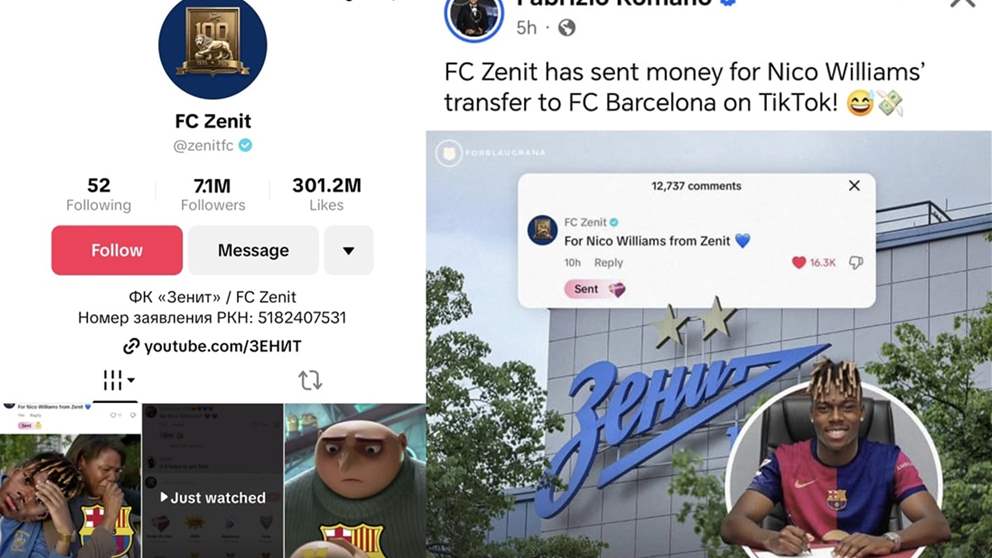Open the globe public-visibility icon
This screenshot has width=992, height=558.
567,28
